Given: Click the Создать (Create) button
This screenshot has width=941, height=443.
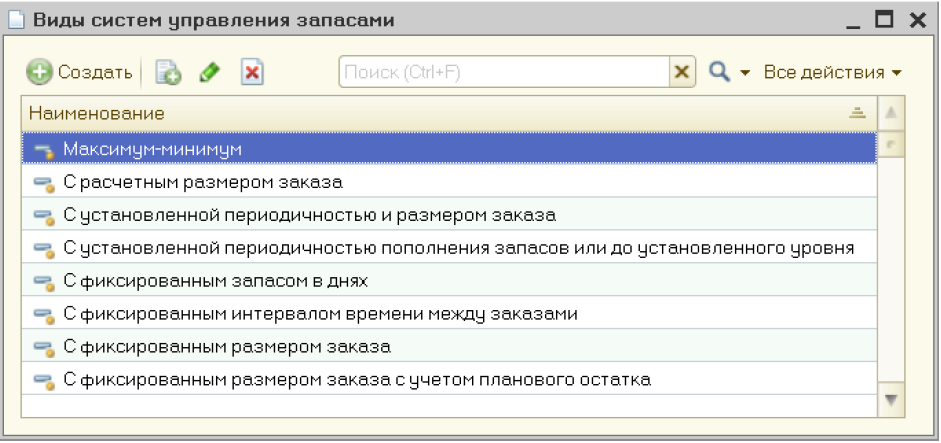Looking at the screenshot, I should [x=80, y=73].
